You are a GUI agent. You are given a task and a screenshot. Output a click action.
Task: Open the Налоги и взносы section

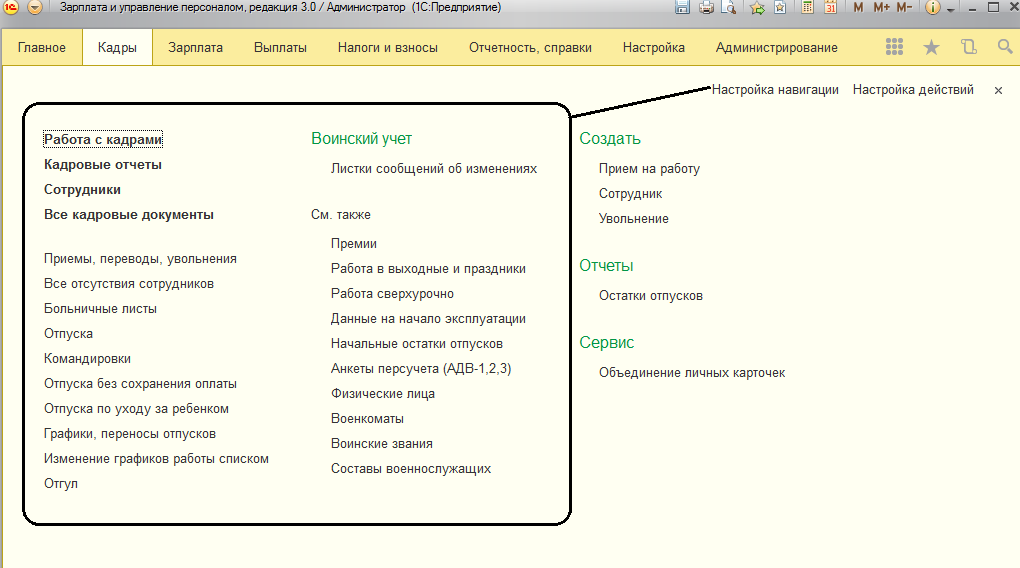(387, 47)
